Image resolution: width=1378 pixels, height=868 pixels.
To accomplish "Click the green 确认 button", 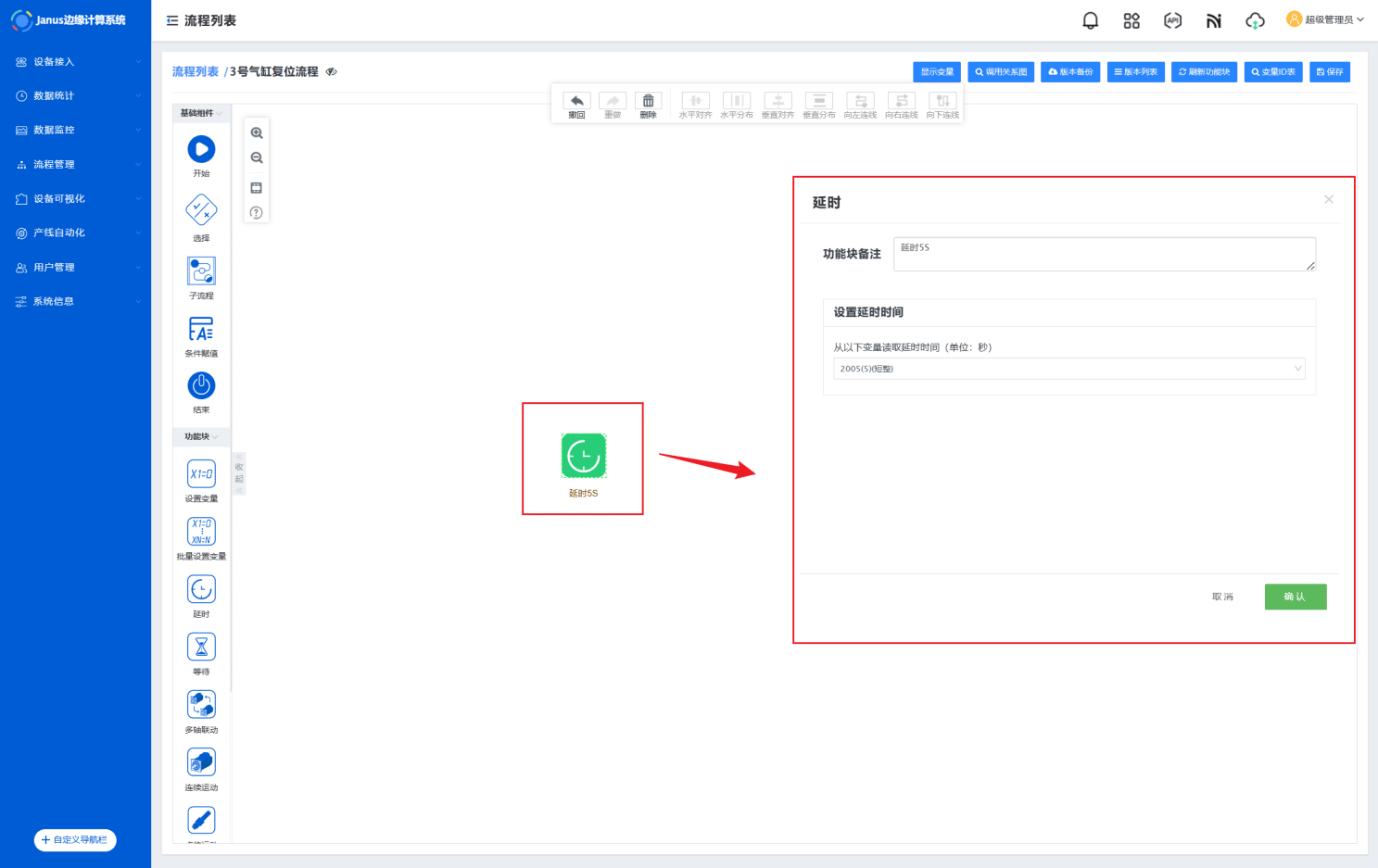I will click(x=1295, y=597).
